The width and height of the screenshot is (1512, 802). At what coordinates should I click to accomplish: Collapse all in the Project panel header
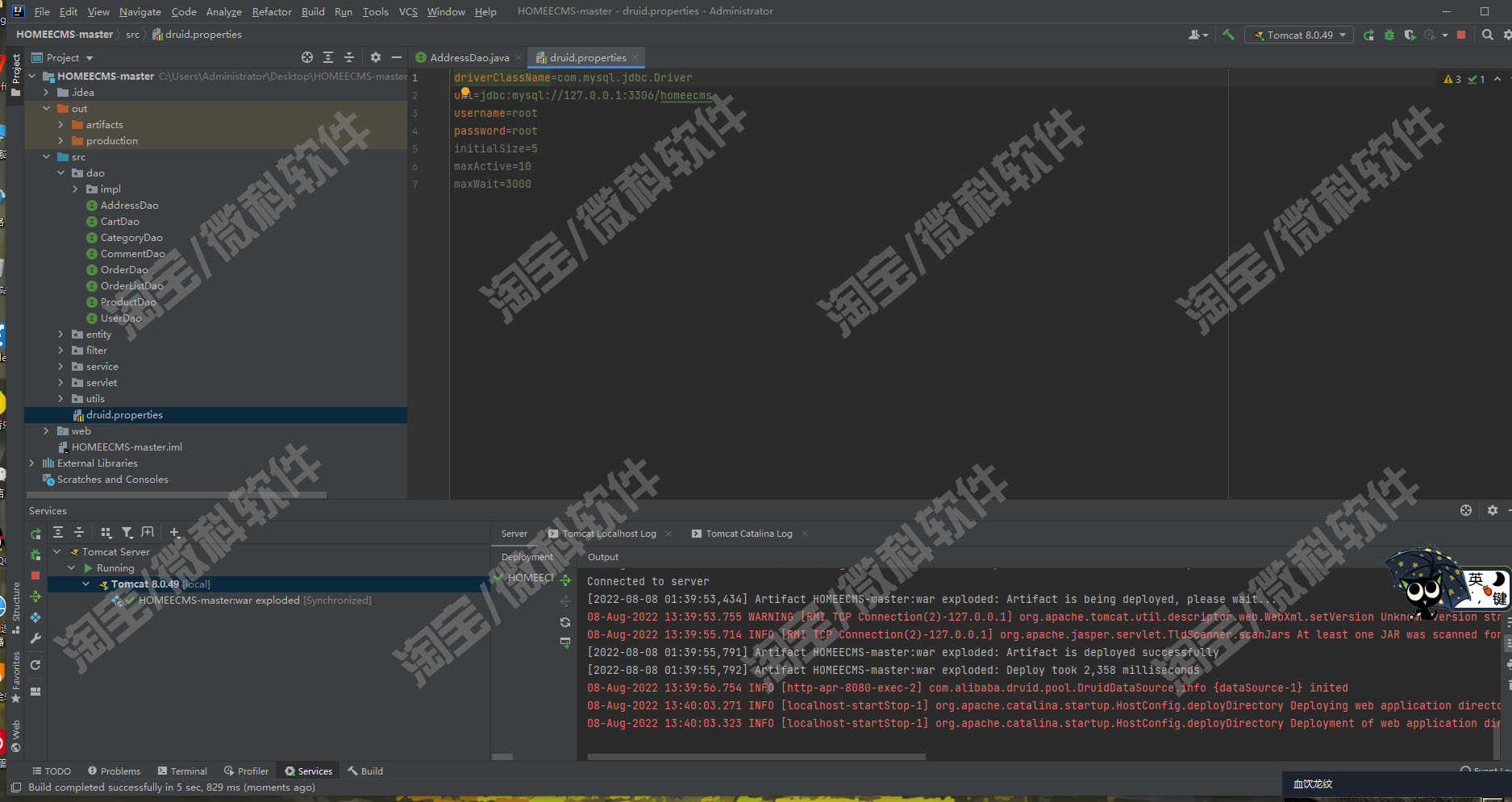[x=349, y=57]
